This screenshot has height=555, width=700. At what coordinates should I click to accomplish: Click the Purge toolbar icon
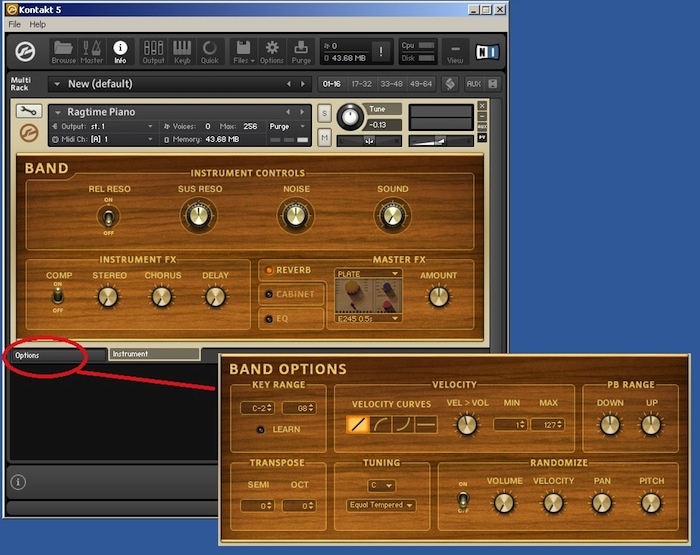pos(301,52)
